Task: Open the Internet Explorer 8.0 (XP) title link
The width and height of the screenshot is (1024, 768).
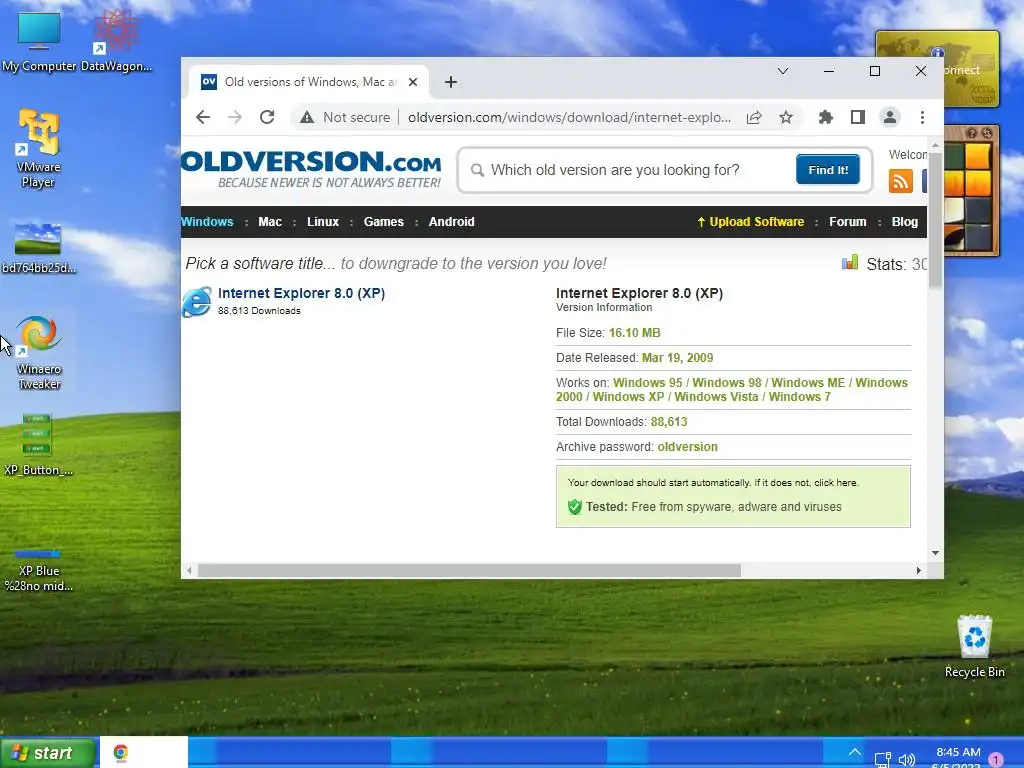Action: click(301, 293)
